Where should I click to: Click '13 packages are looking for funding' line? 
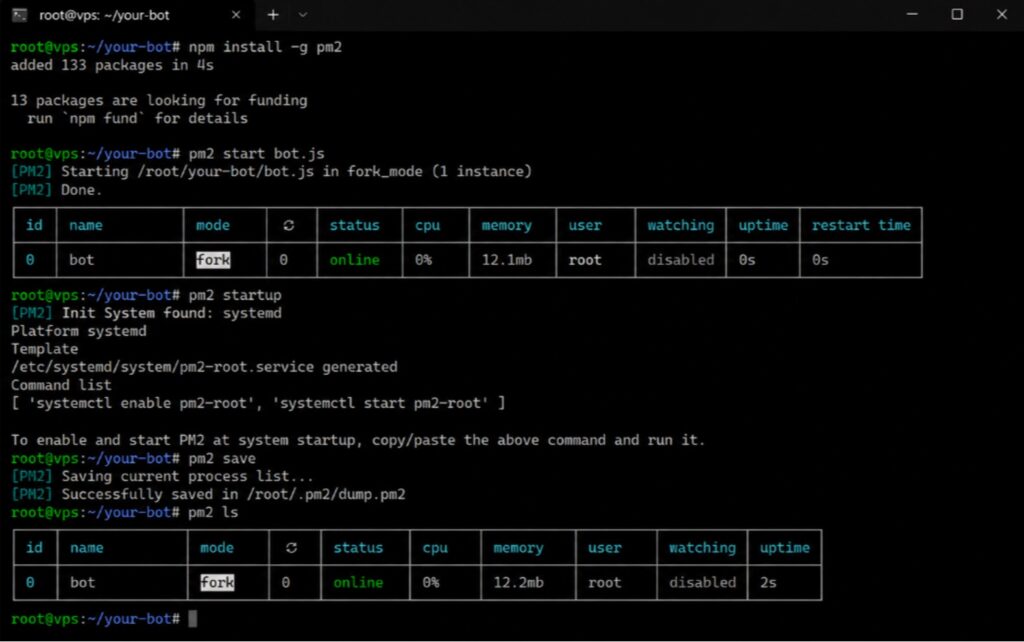159,101
